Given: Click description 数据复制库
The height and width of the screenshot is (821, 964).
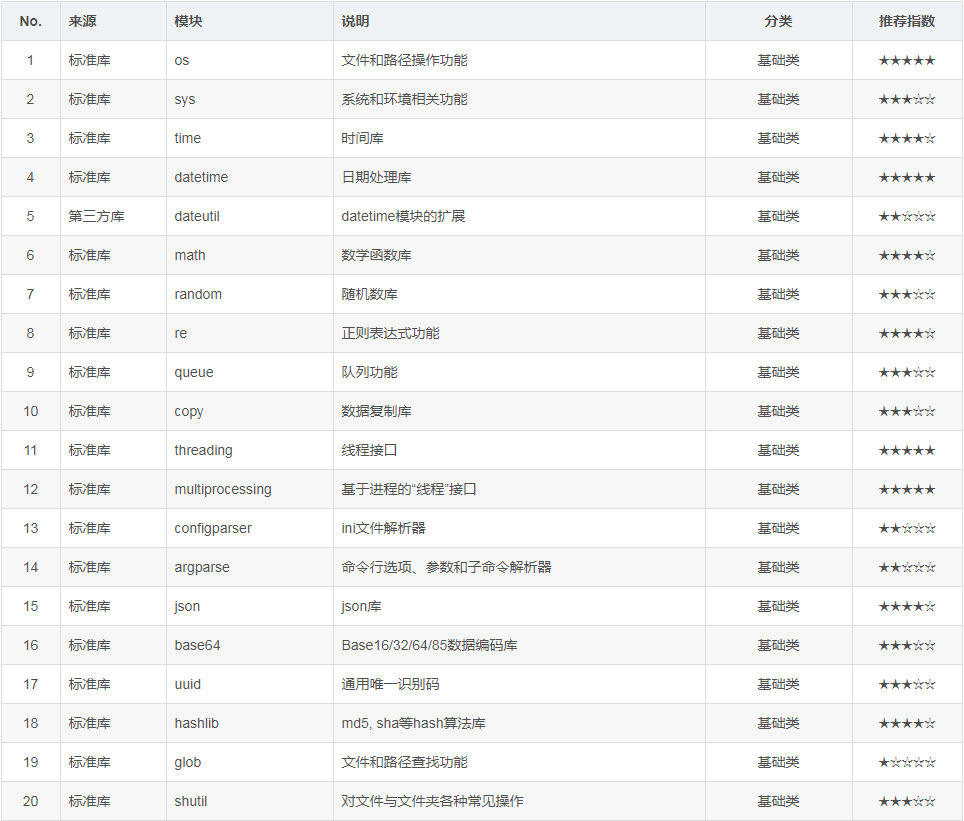Looking at the screenshot, I should pyautogui.click(x=376, y=411).
